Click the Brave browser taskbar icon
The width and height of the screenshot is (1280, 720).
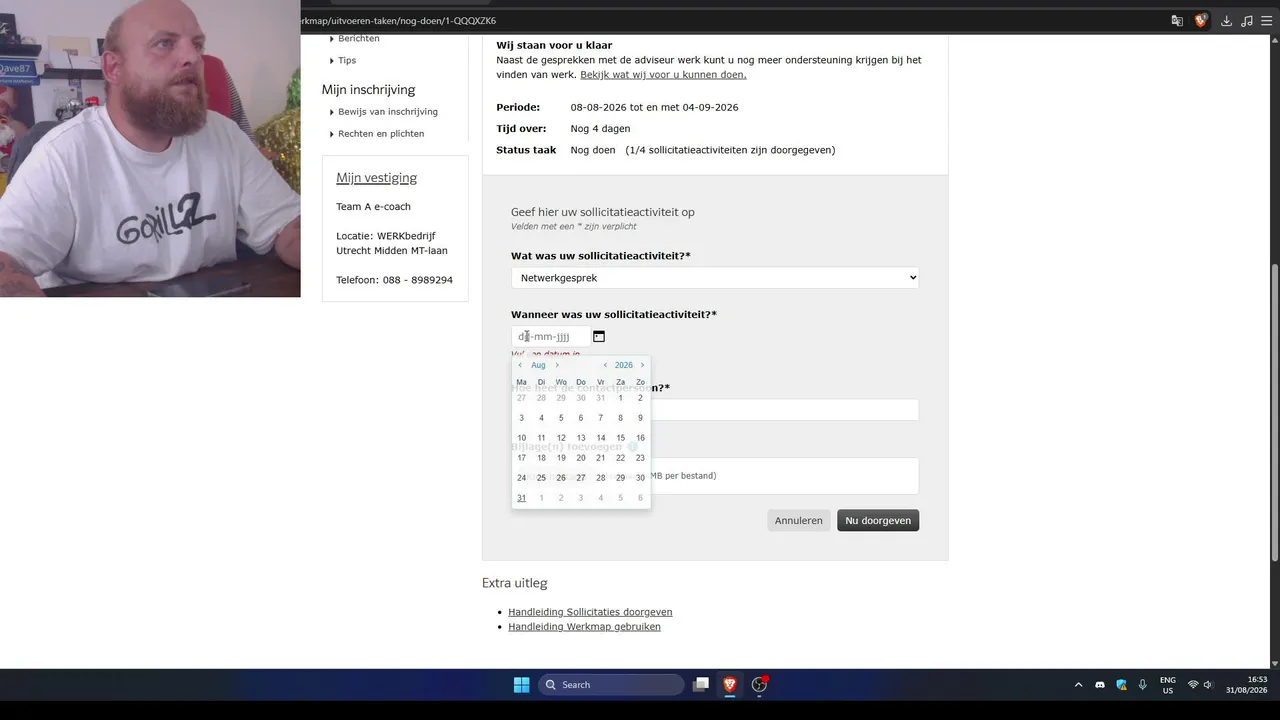tap(730, 685)
